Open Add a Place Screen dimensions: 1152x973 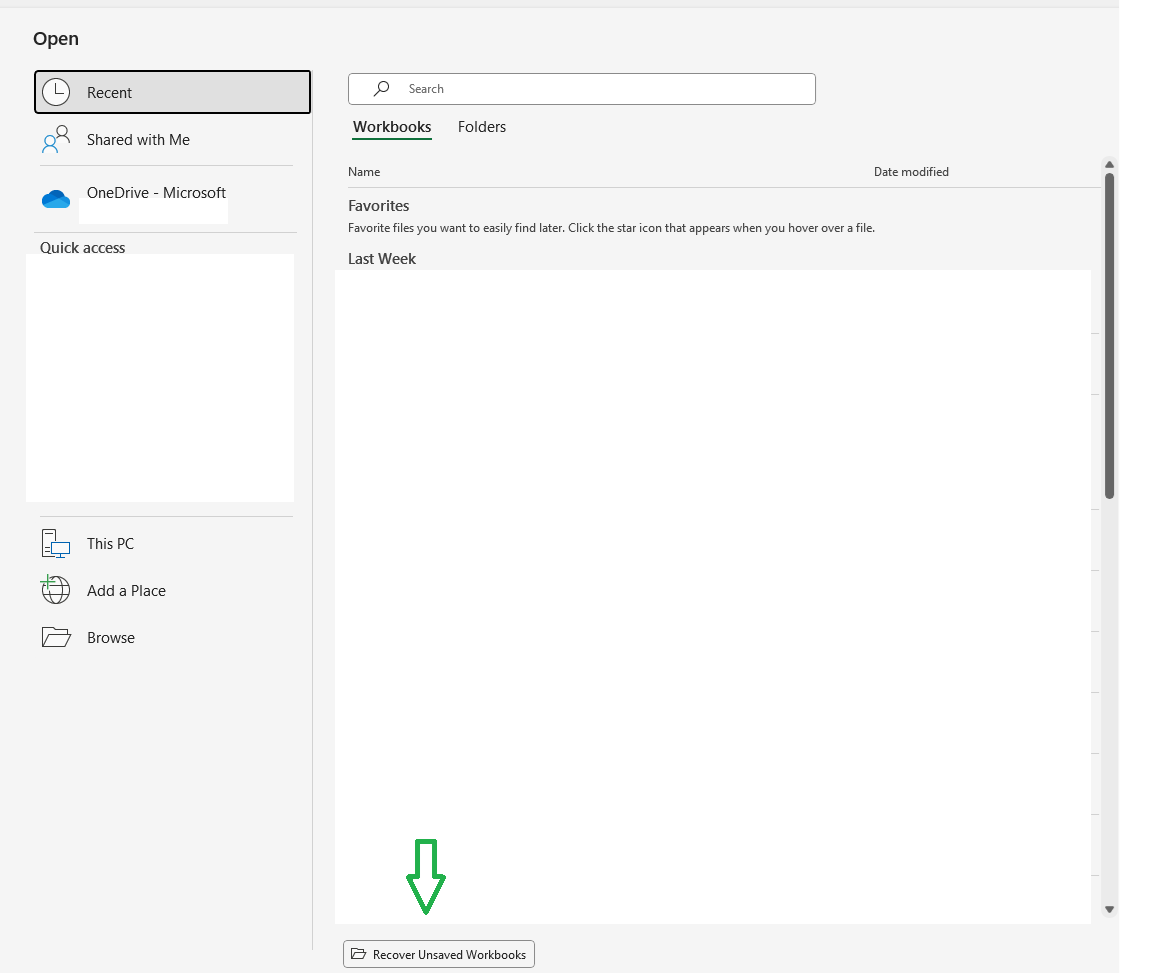pos(126,590)
